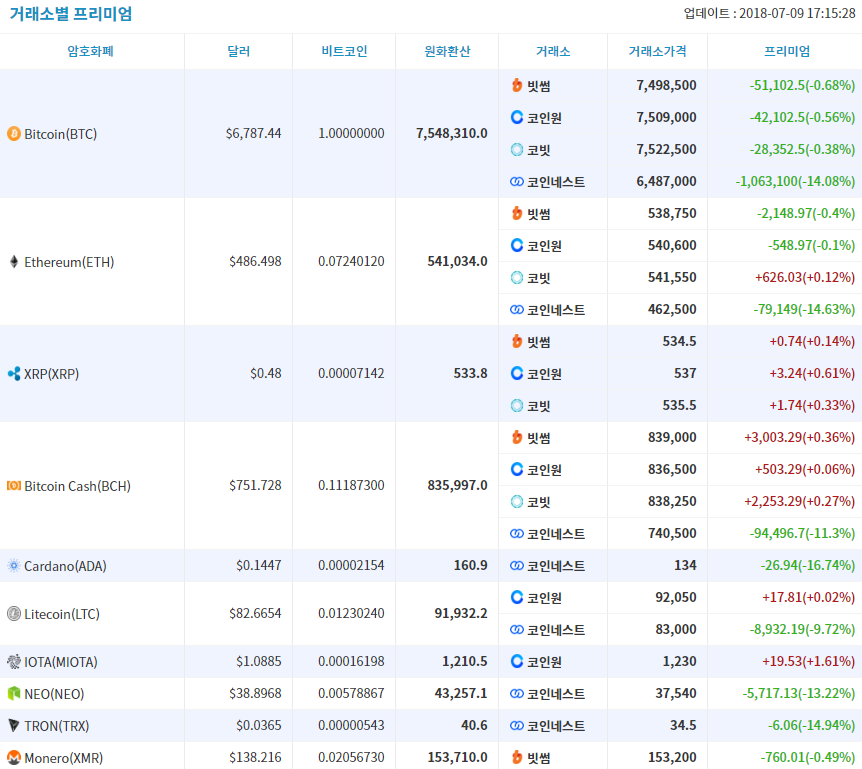The image size is (862, 769).
Task: Click the 프리미엄 column header
Action: pos(787,51)
